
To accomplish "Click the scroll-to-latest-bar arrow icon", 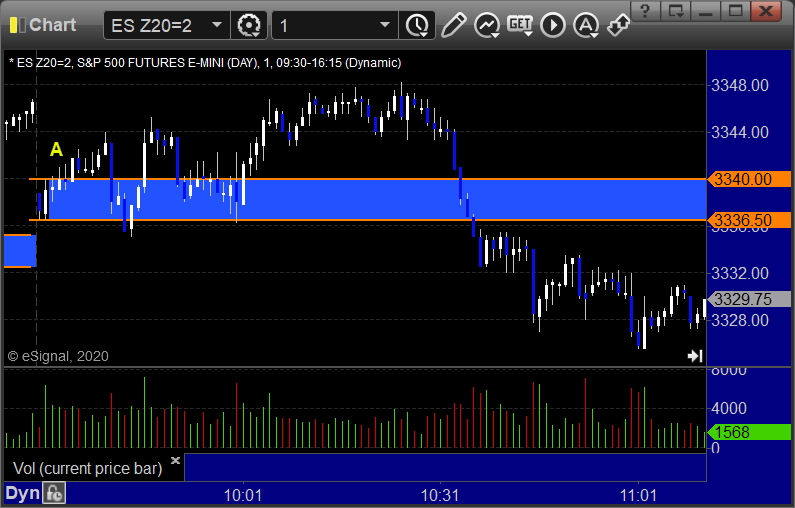I will point(695,356).
